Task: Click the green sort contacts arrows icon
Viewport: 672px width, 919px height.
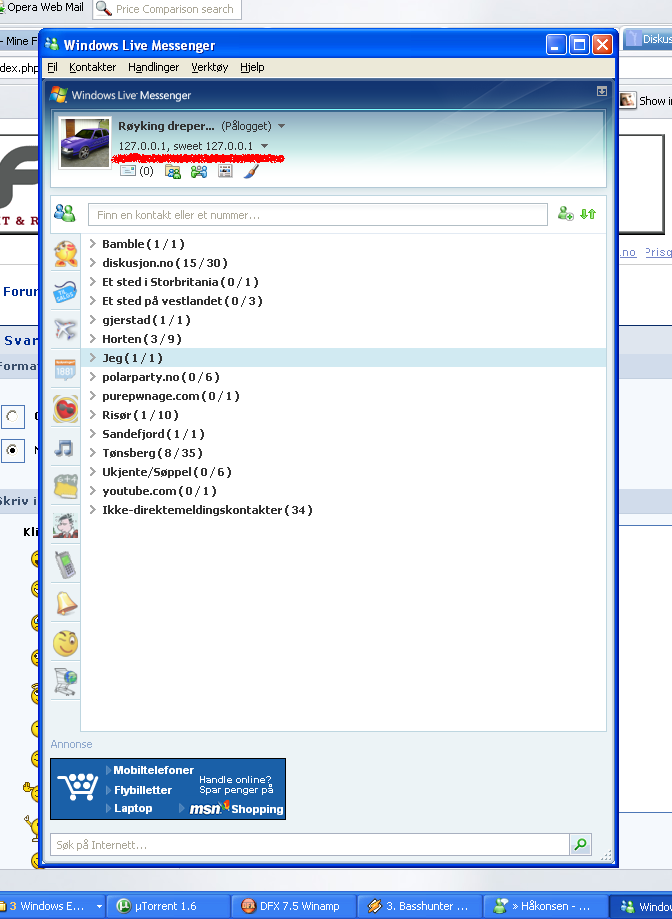Action: pos(588,214)
